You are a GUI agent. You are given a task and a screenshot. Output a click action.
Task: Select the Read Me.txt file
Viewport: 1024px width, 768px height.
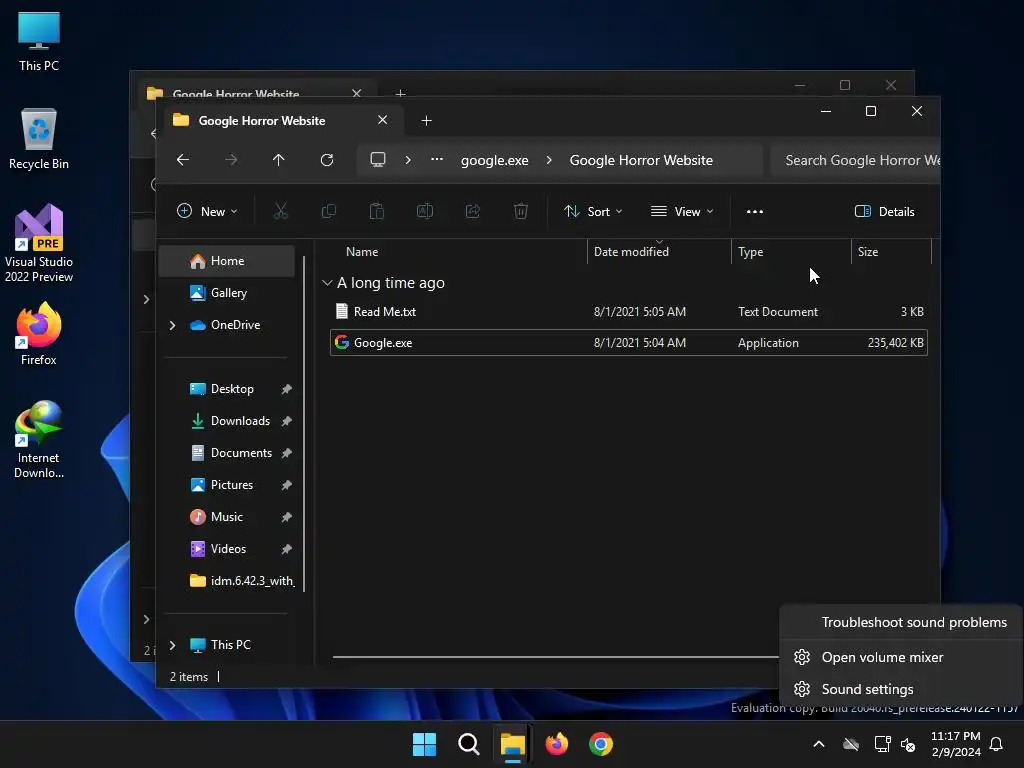(628, 312)
